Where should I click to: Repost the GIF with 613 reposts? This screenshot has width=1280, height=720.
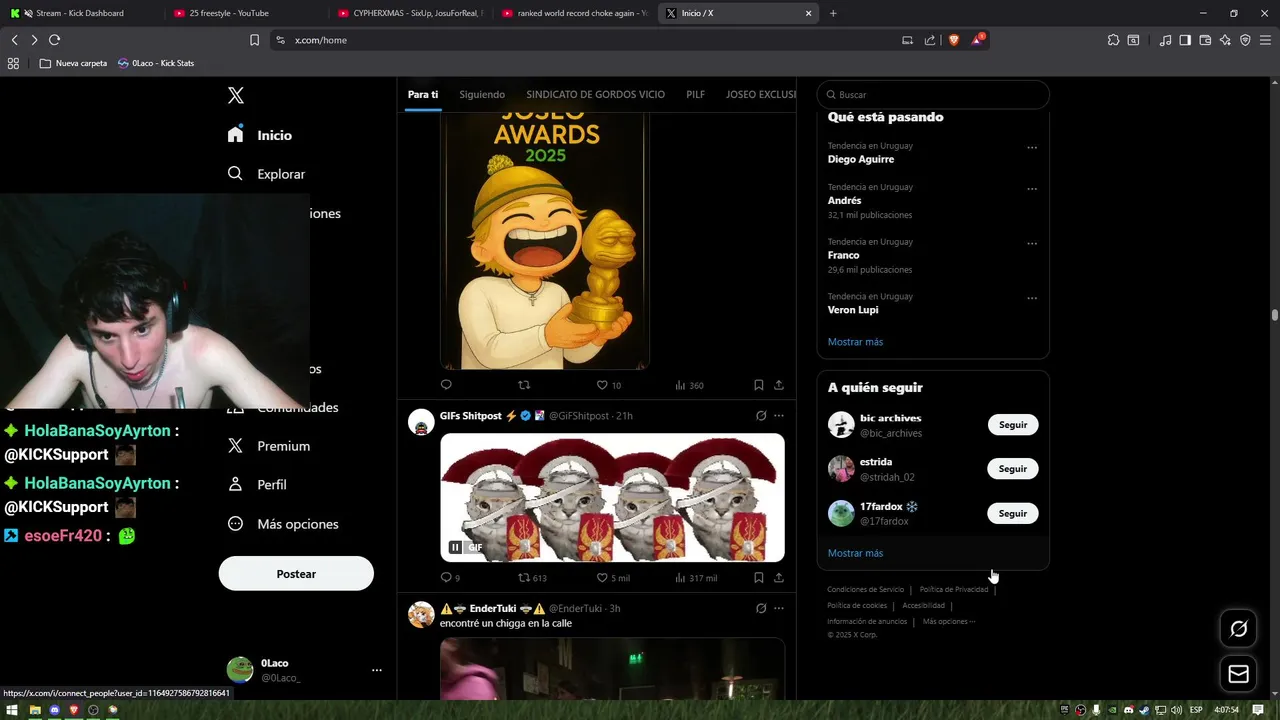532,578
